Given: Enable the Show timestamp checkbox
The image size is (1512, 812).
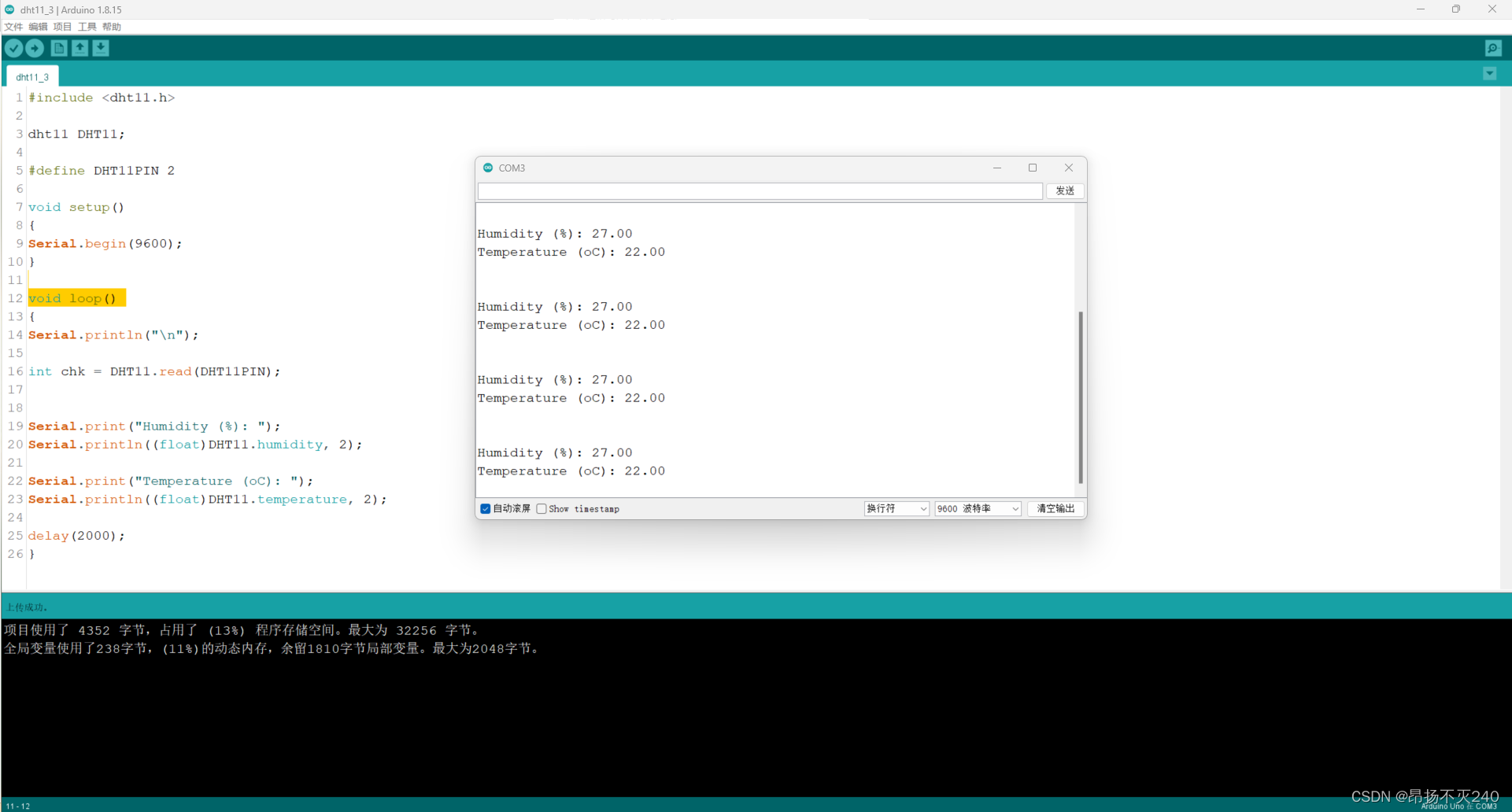Looking at the screenshot, I should (541, 508).
